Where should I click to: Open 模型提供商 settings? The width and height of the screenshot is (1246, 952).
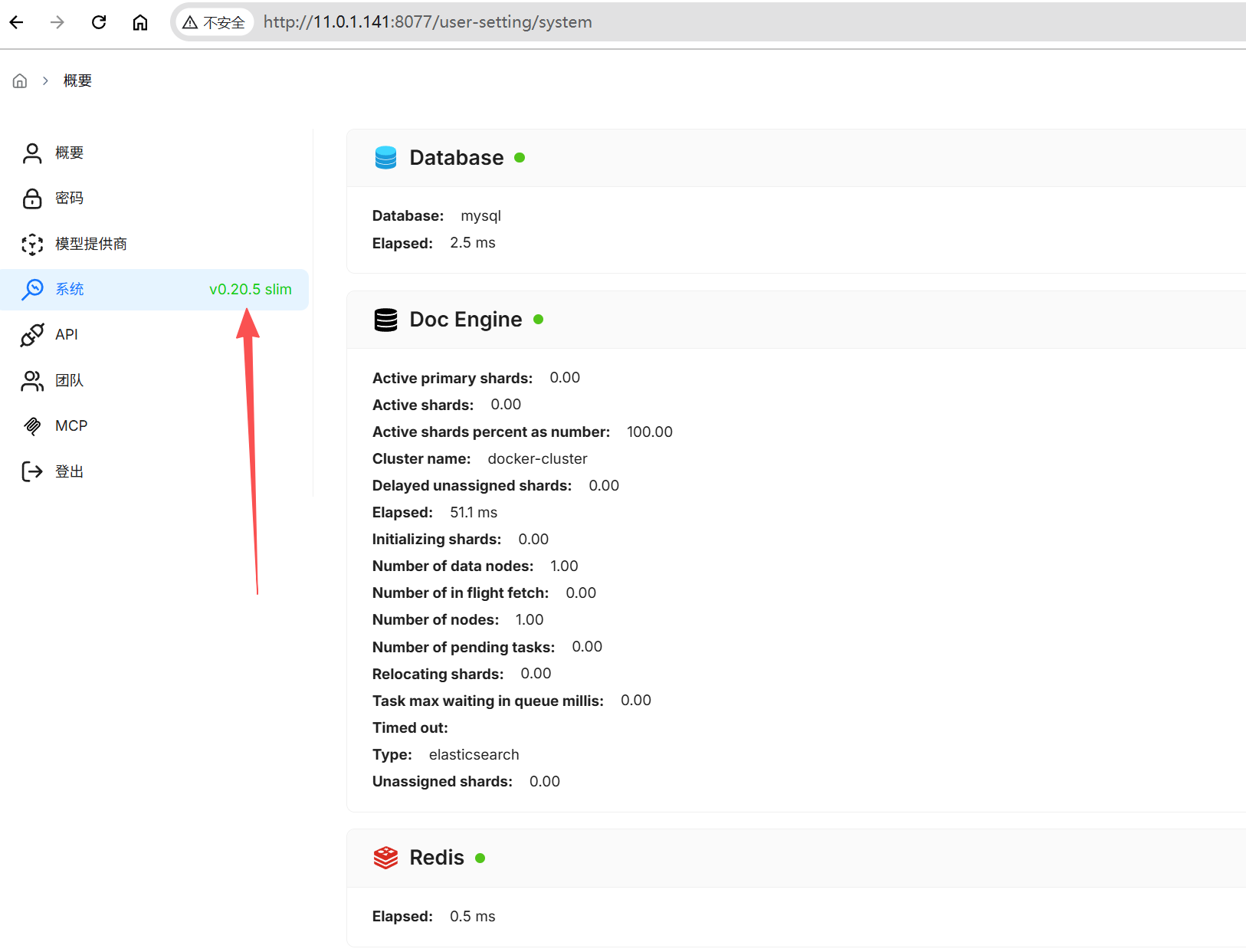pyautogui.click(x=154, y=245)
